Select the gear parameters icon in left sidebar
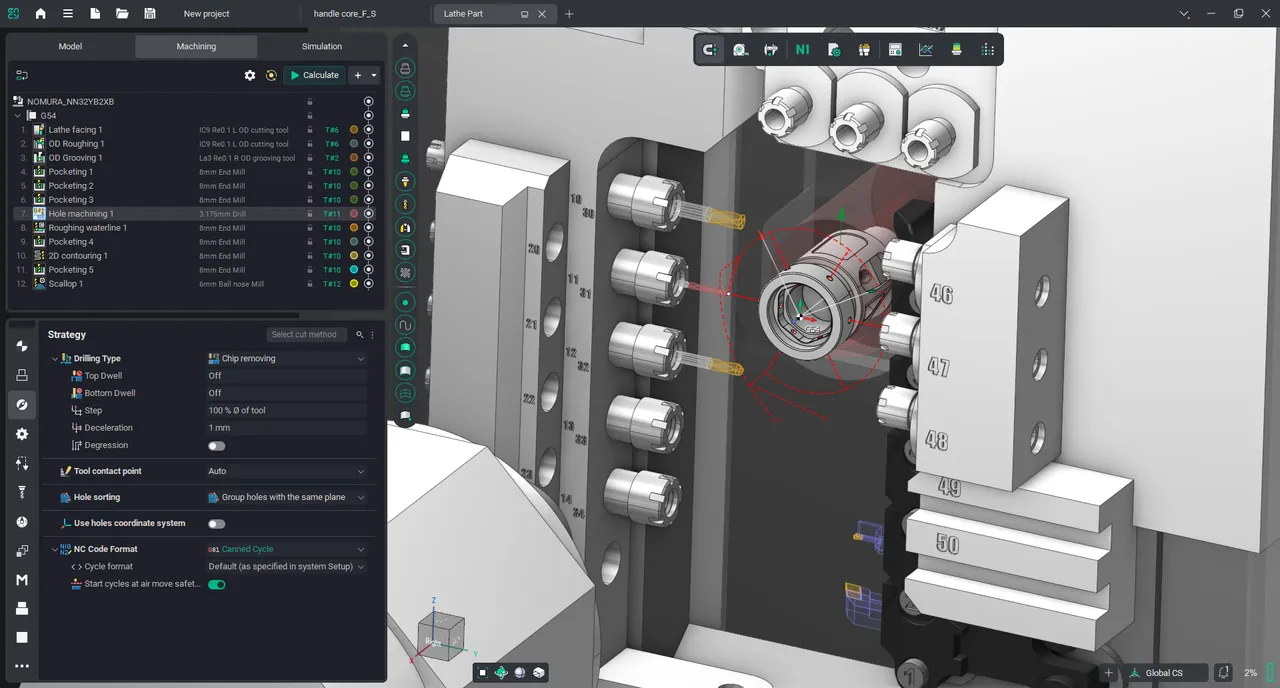Screen dimensions: 1280x688 point(22,434)
